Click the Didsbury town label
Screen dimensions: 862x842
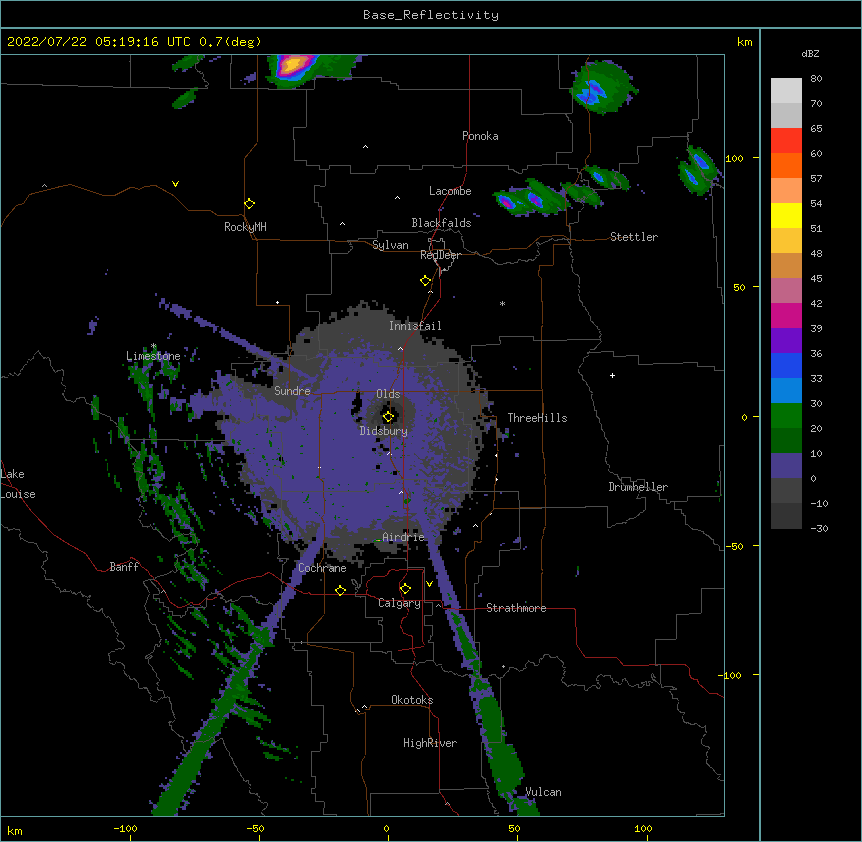[x=383, y=431]
